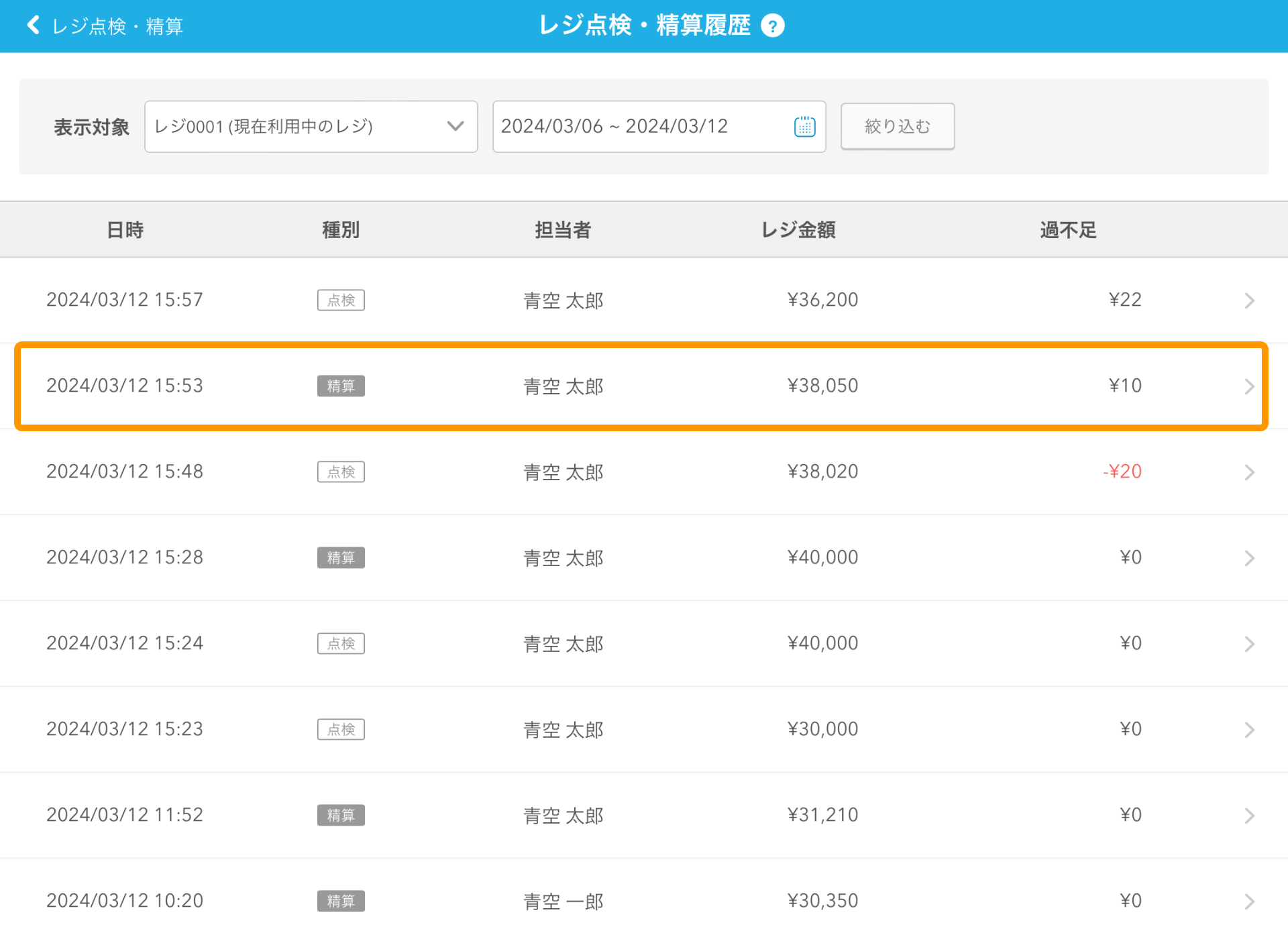1288x939 pixels.
Task: Open details chevron for 15:28 row
Action: [x=1249, y=557]
